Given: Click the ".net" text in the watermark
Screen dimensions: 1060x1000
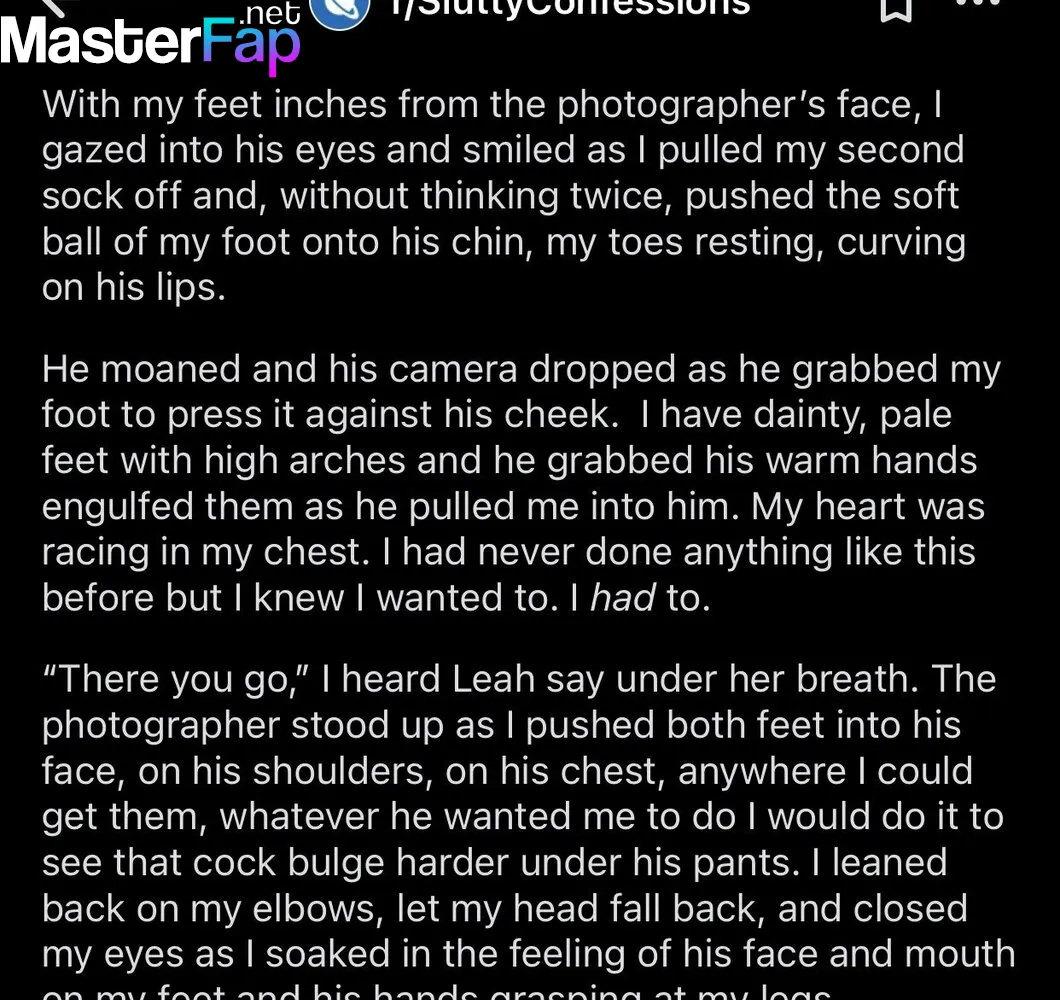Looking at the screenshot, I should [x=270, y=14].
